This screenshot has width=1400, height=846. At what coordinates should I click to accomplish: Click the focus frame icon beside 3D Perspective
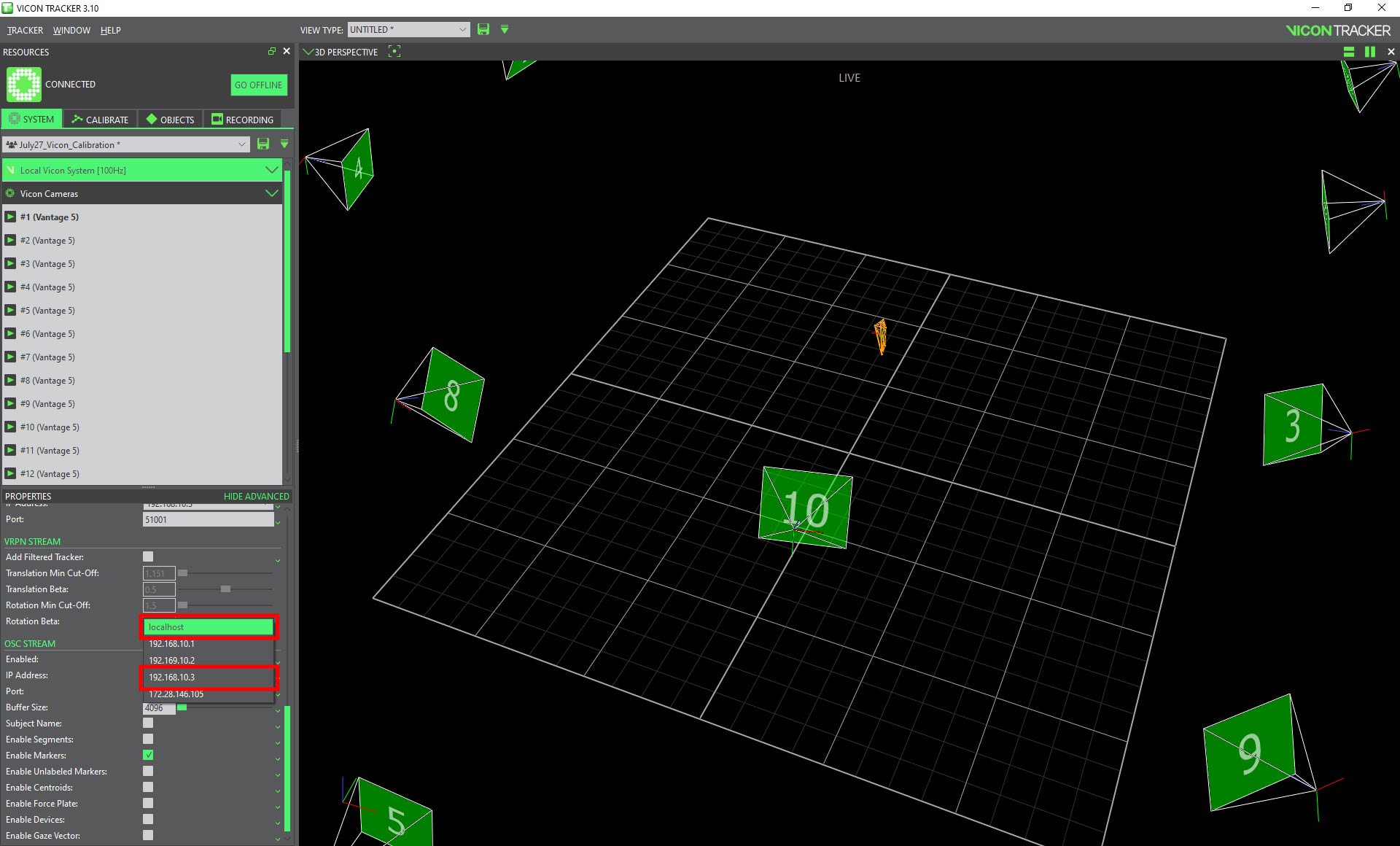[x=394, y=52]
